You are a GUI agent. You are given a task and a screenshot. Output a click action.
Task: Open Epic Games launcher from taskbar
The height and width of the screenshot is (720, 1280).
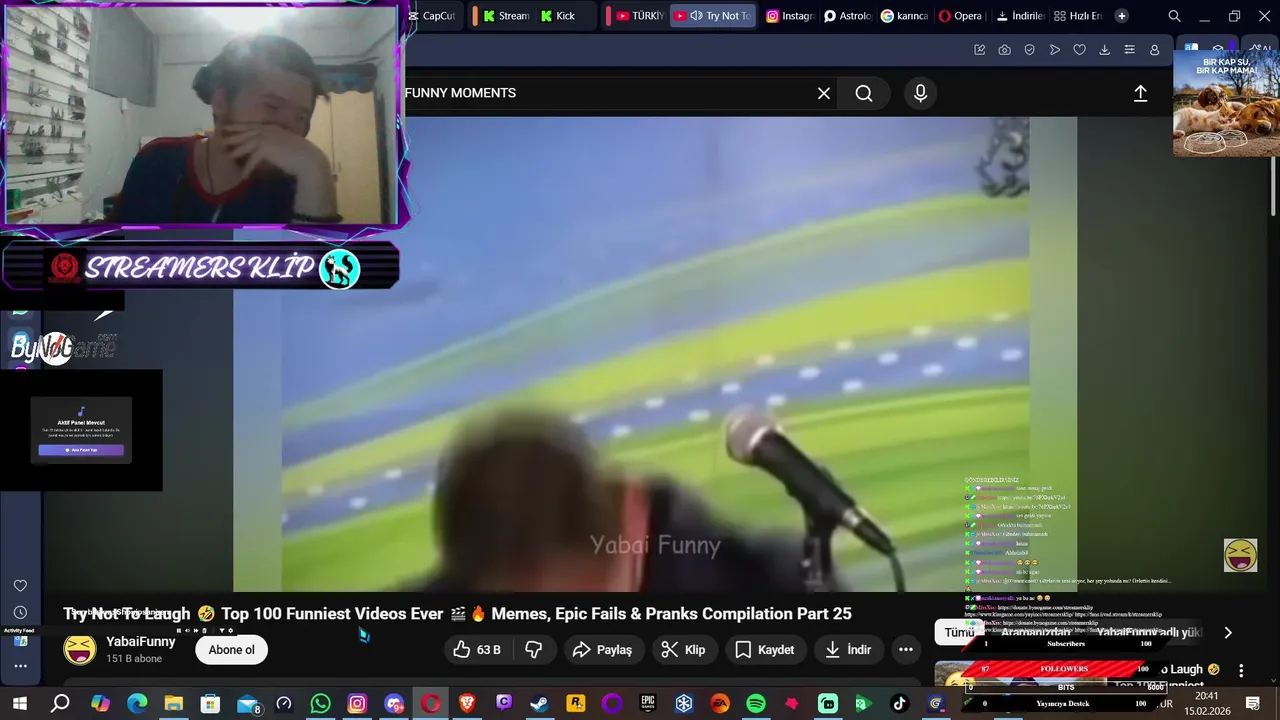(x=648, y=704)
